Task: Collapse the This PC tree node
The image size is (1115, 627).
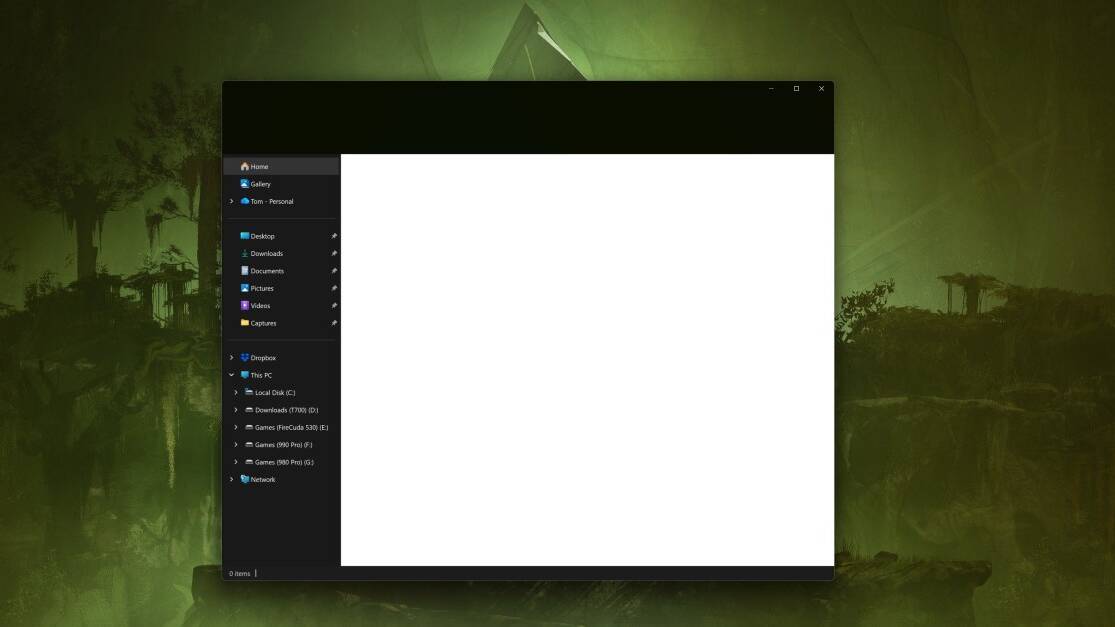Action: [x=232, y=375]
